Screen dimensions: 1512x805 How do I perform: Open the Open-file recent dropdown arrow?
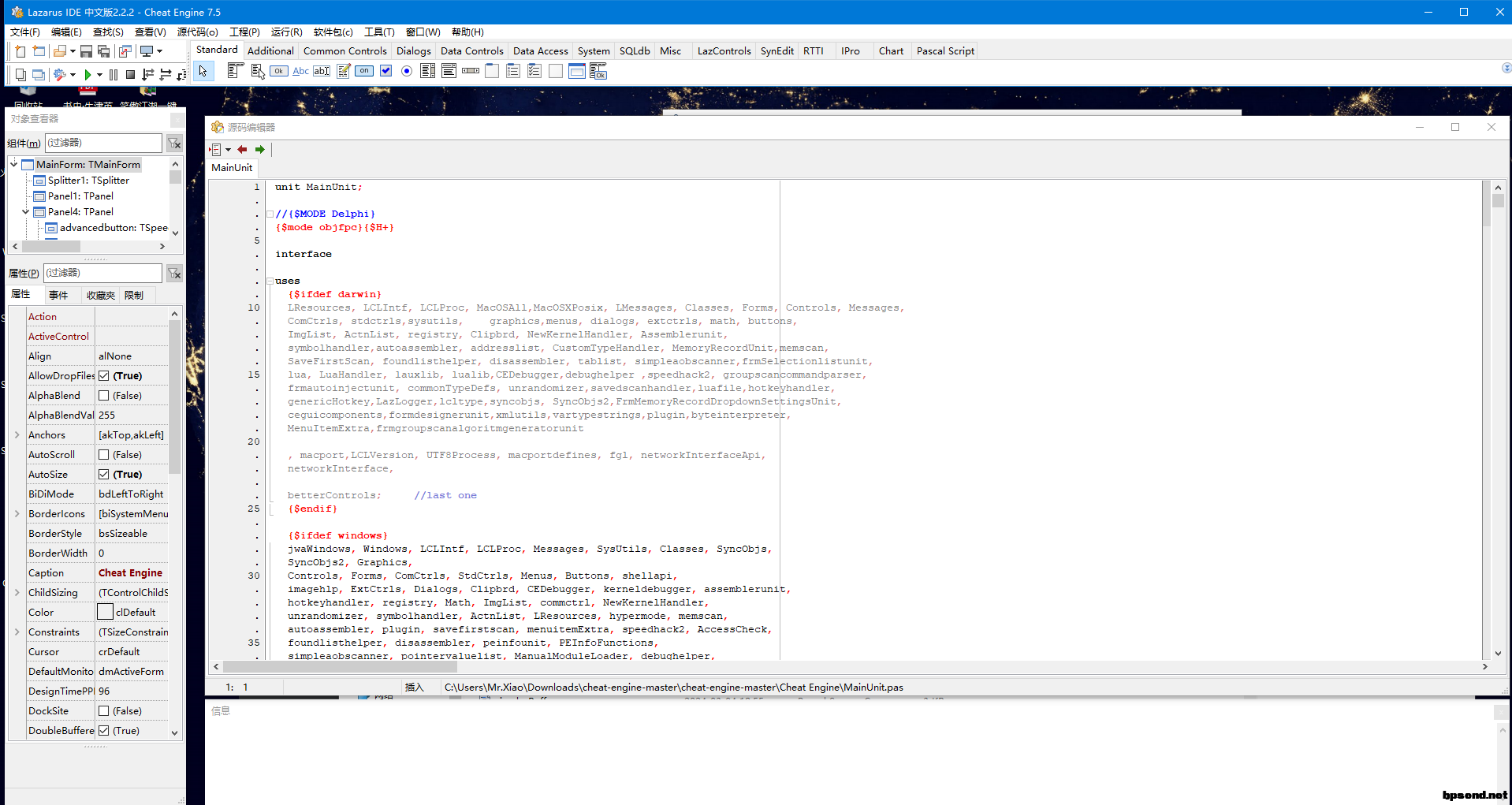pyautogui.click(x=73, y=51)
